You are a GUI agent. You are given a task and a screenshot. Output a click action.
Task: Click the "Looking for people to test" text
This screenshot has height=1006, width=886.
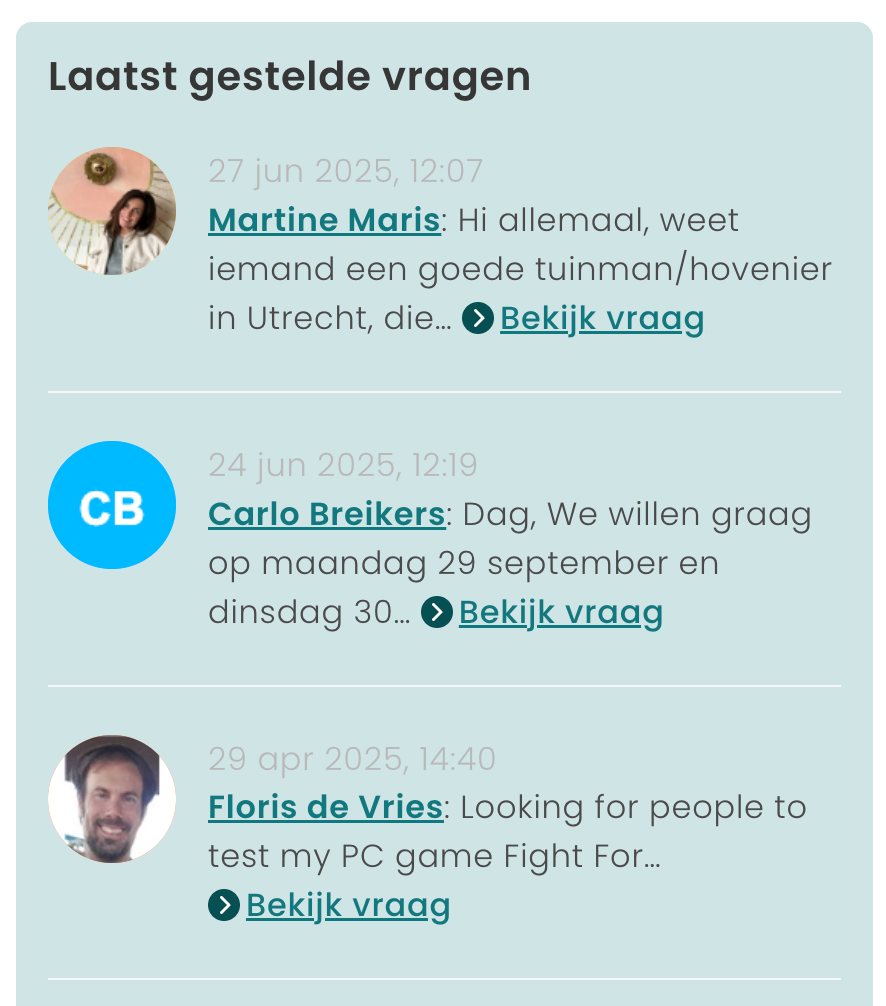[507, 831]
